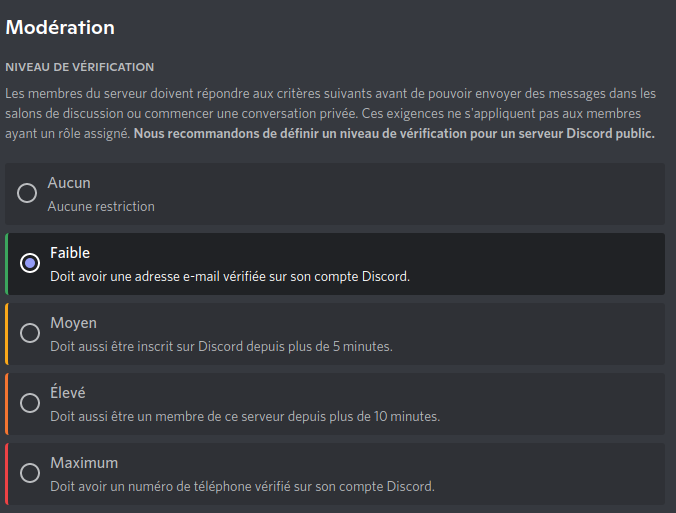Click the Moyen option label
The width and height of the screenshot is (676, 513).
pos(73,323)
